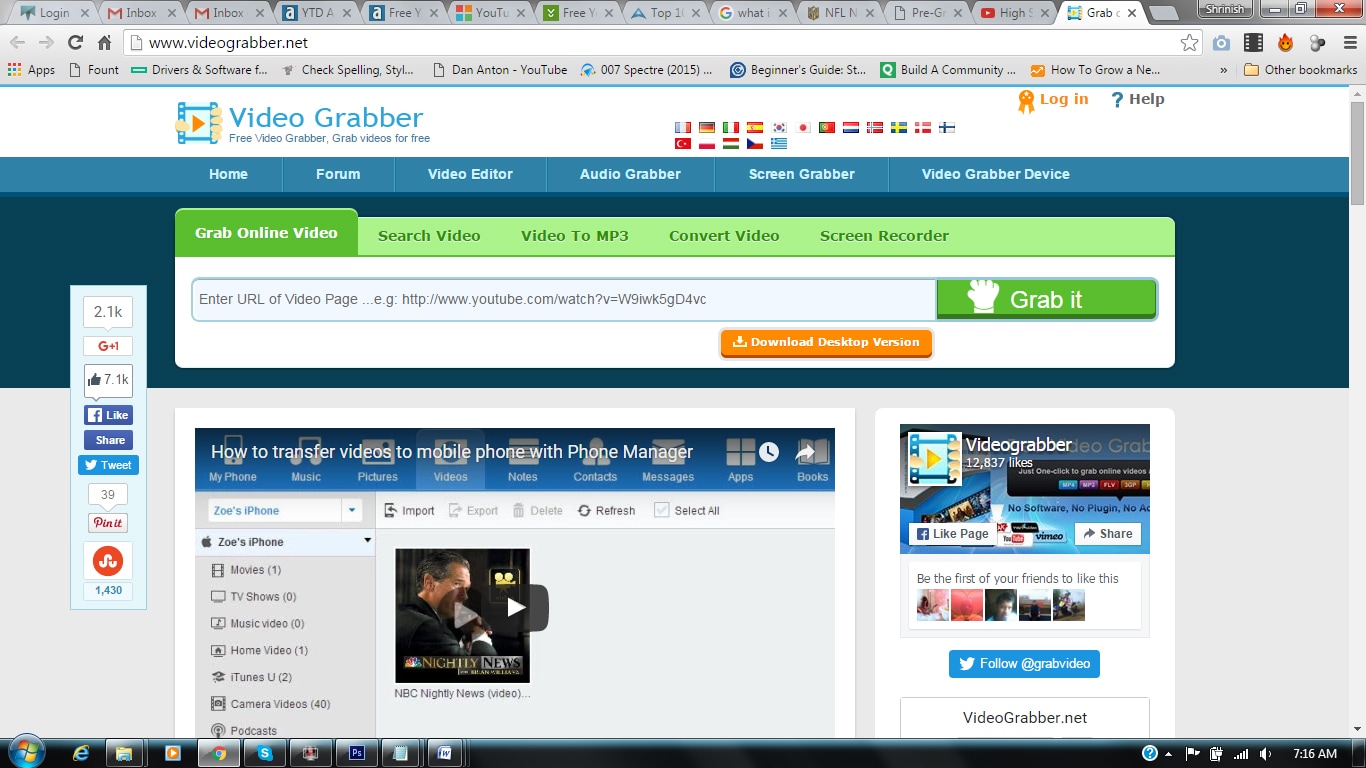Switch to the Screen Recorder tab
The height and width of the screenshot is (768, 1366).
point(884,236)
